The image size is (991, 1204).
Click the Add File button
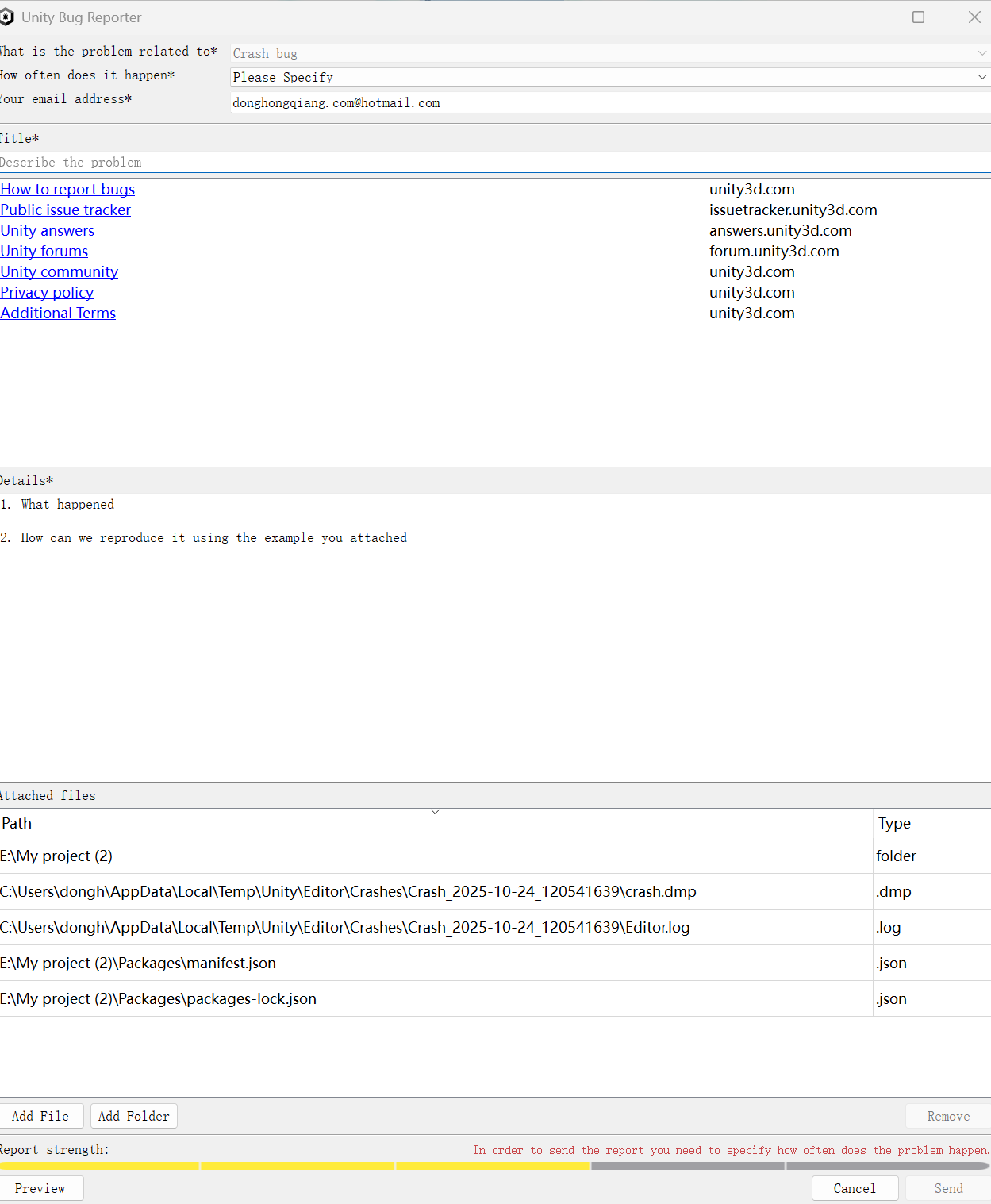click(x=40, y=1116)
